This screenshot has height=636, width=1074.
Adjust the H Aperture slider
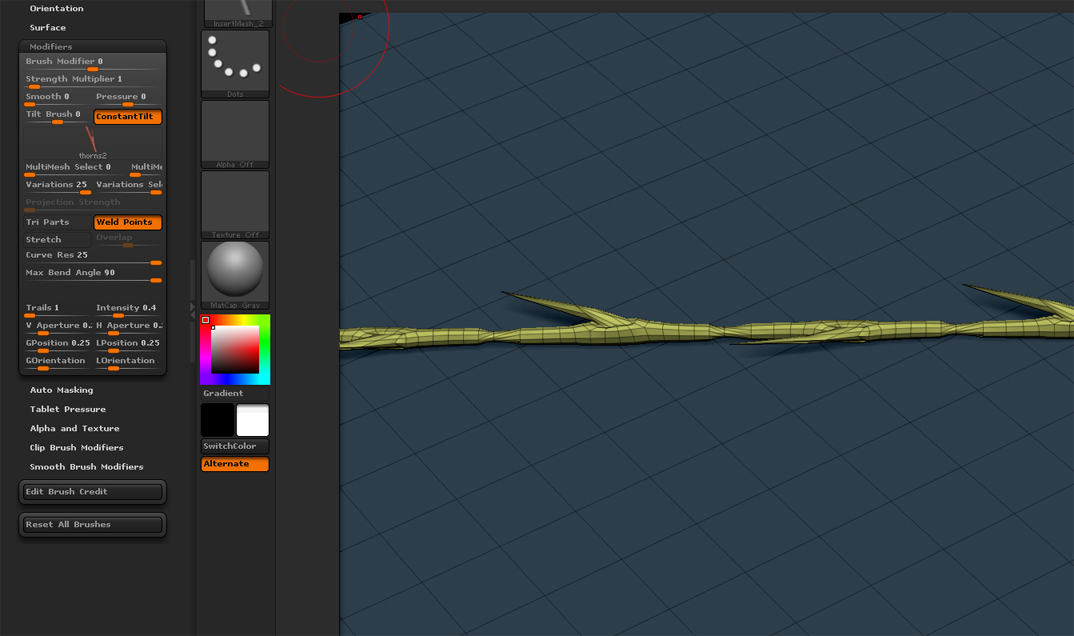pyautogui.click(x=128, y=328)
